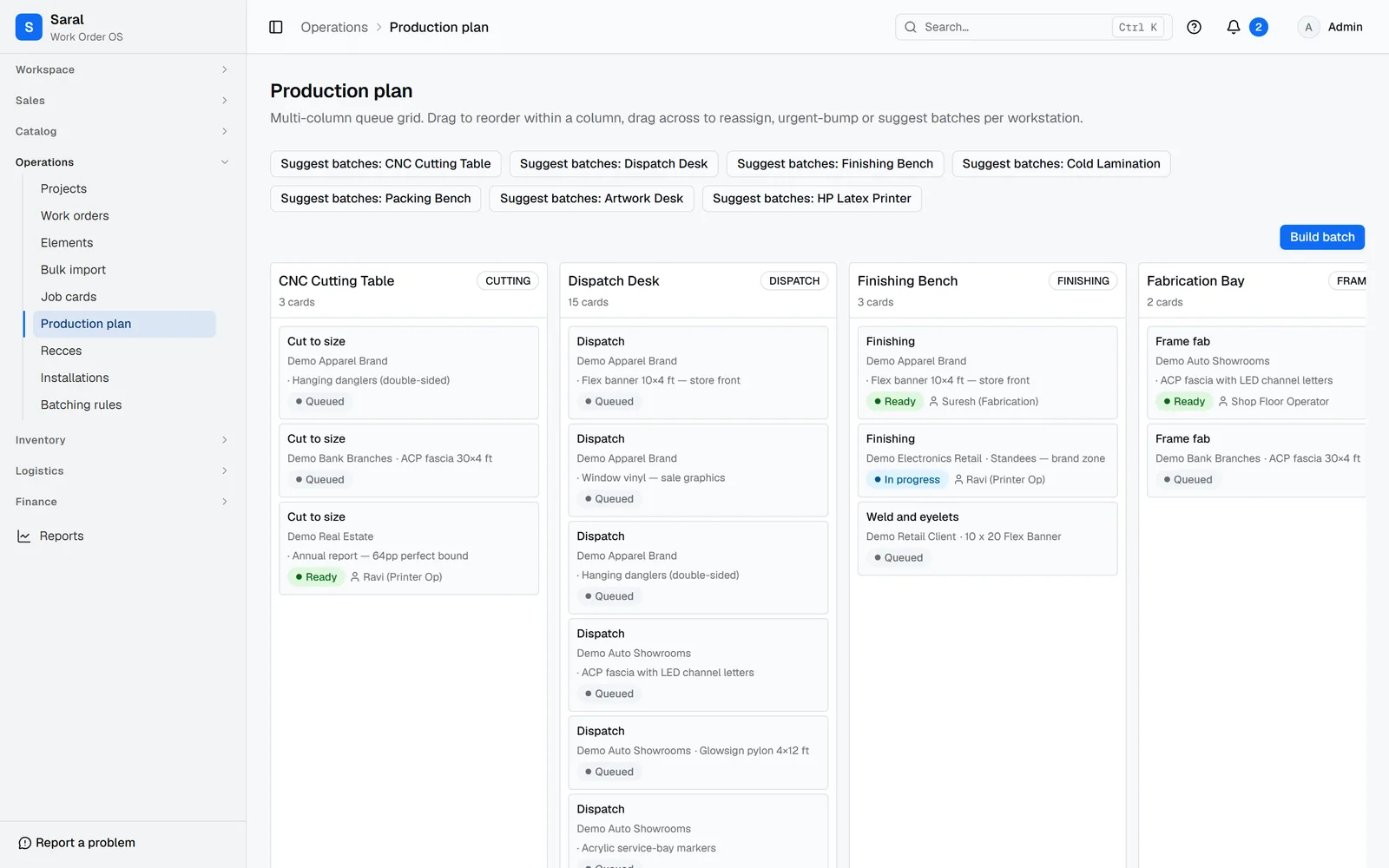Suggest batches for Packing Bench

click(375, 199)
